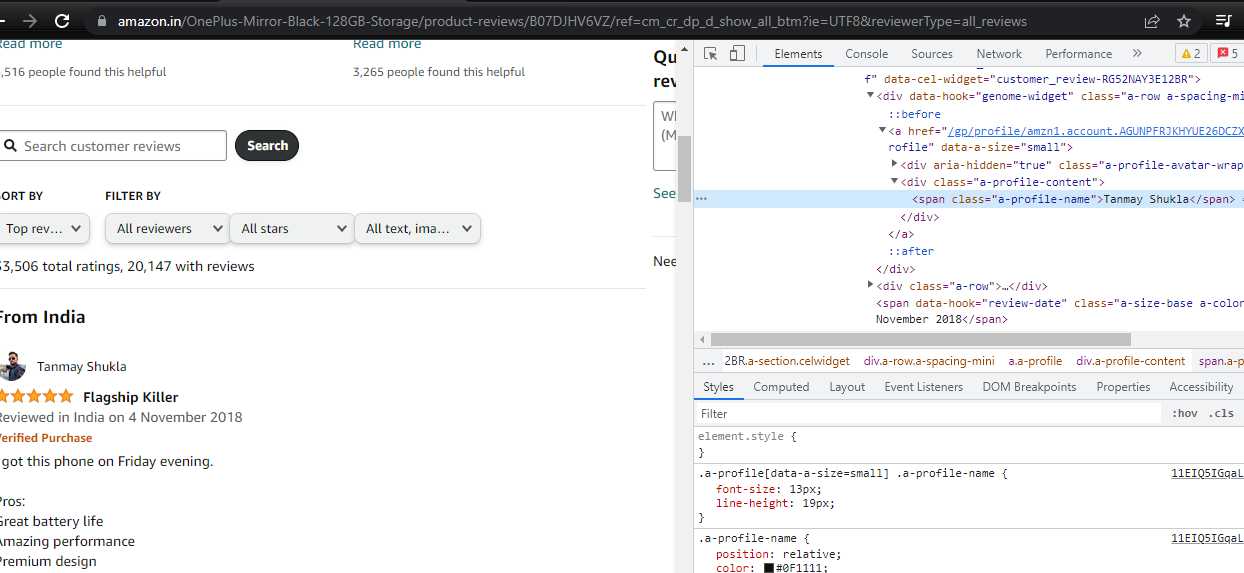Expand the a-profile-avatar-wrapper div
Screen dimensions: 1244x573
coord(894,164)
